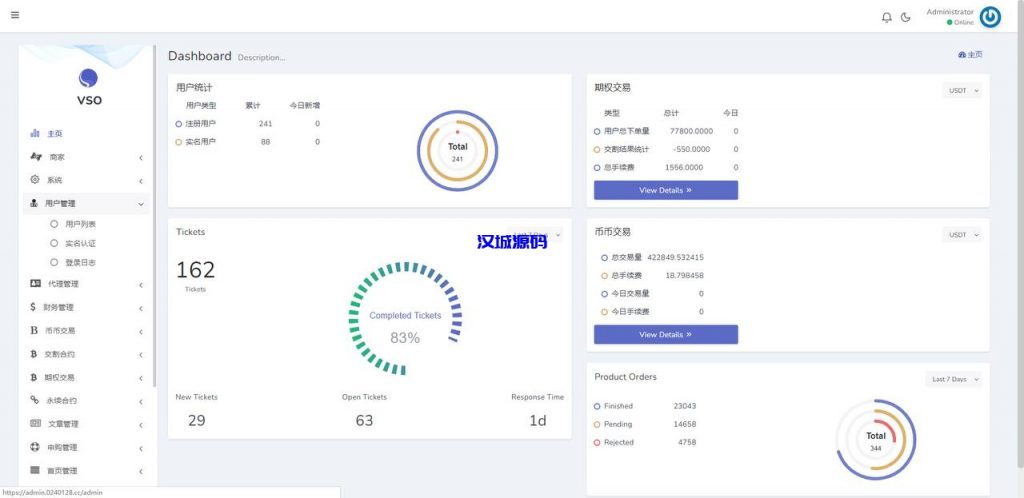Viewport: 1024px width, 498px height.
Task: Click the 商家 sidebar icon
Action: [36, 157]
